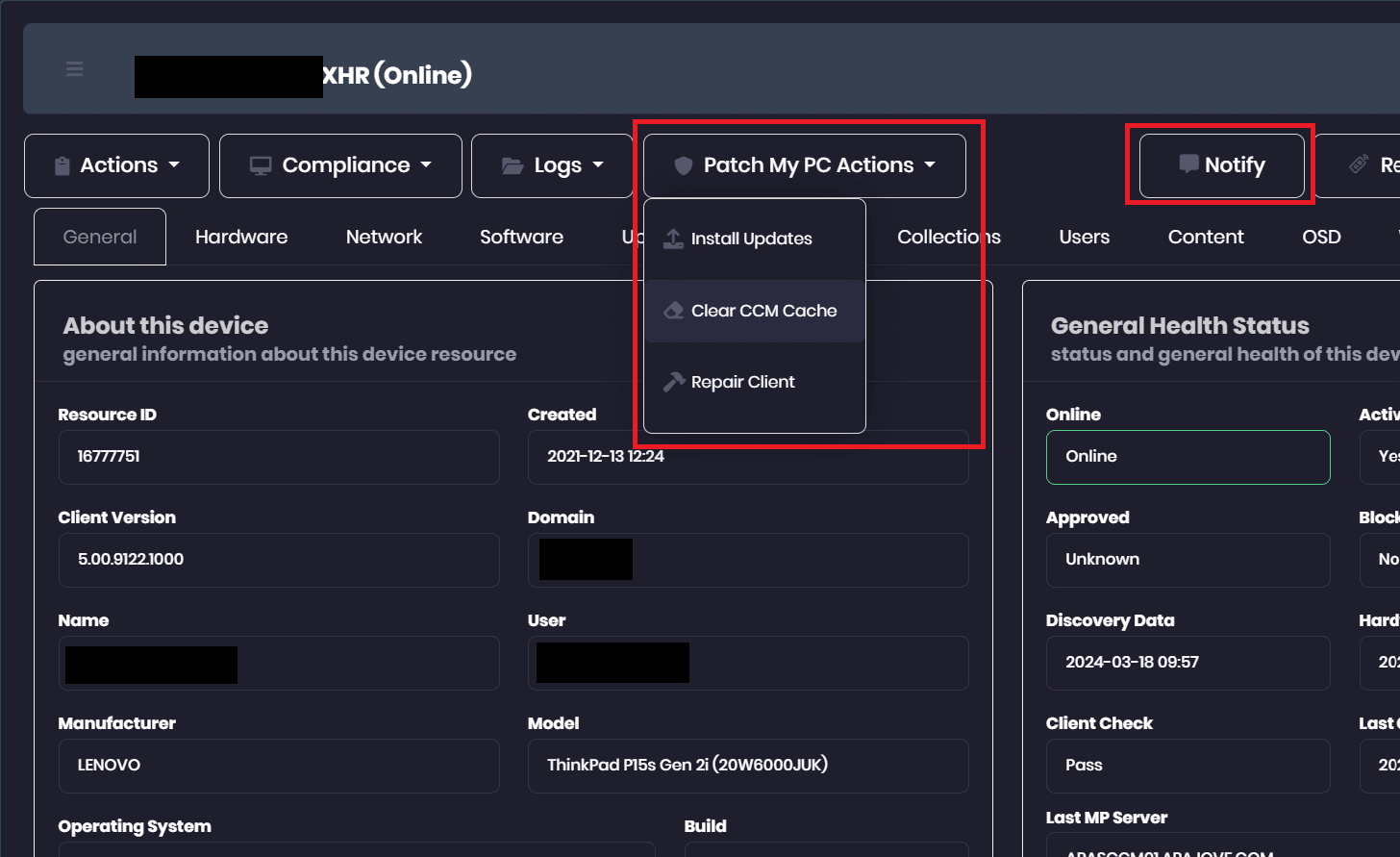Click the folder icon on Logs
Screen dimensions: 1400x857
click(512, 166)
